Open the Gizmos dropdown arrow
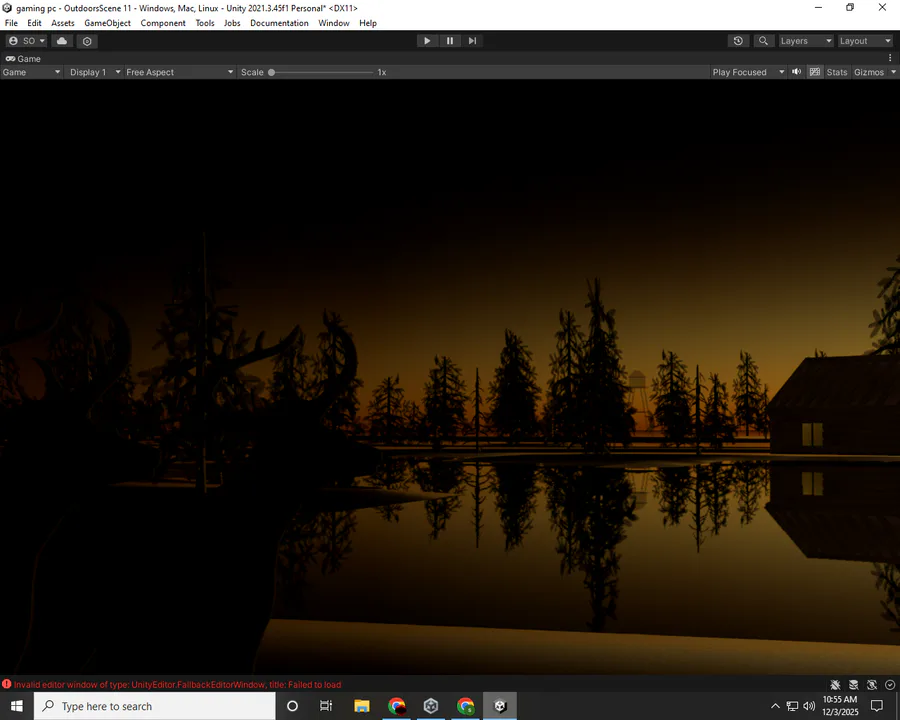The height and width of the screenshot is (720, 900). pyautogui.click(x=893, y=72)
